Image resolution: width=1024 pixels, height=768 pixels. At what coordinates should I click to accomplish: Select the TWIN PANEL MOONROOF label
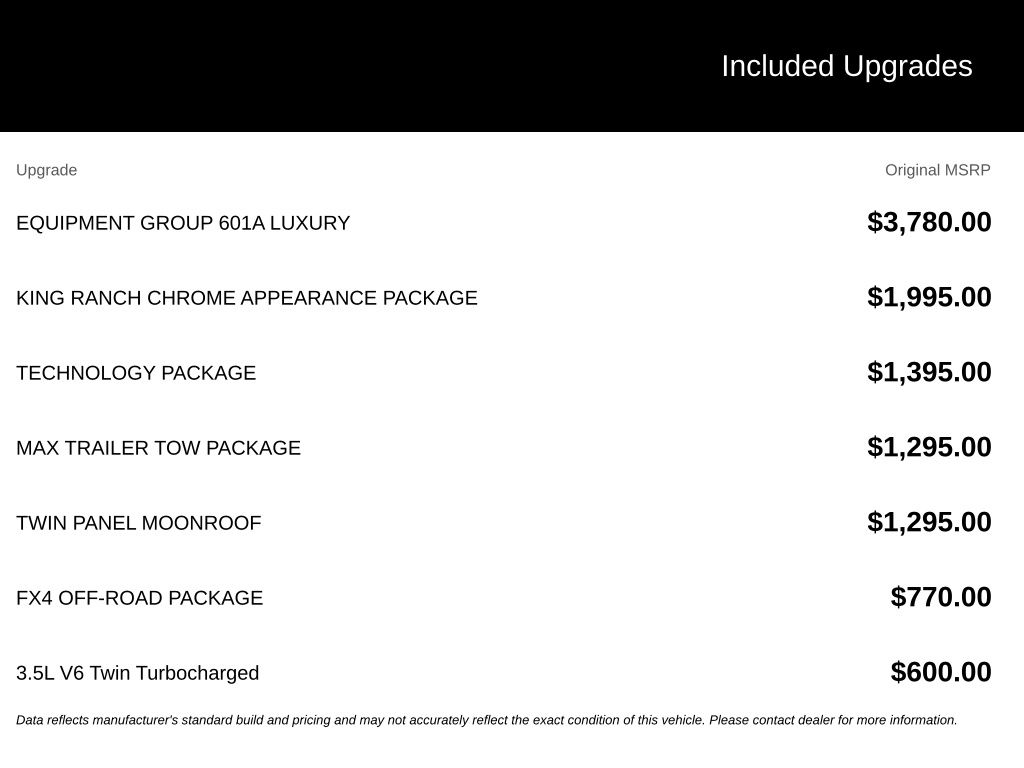click(138, 523)
